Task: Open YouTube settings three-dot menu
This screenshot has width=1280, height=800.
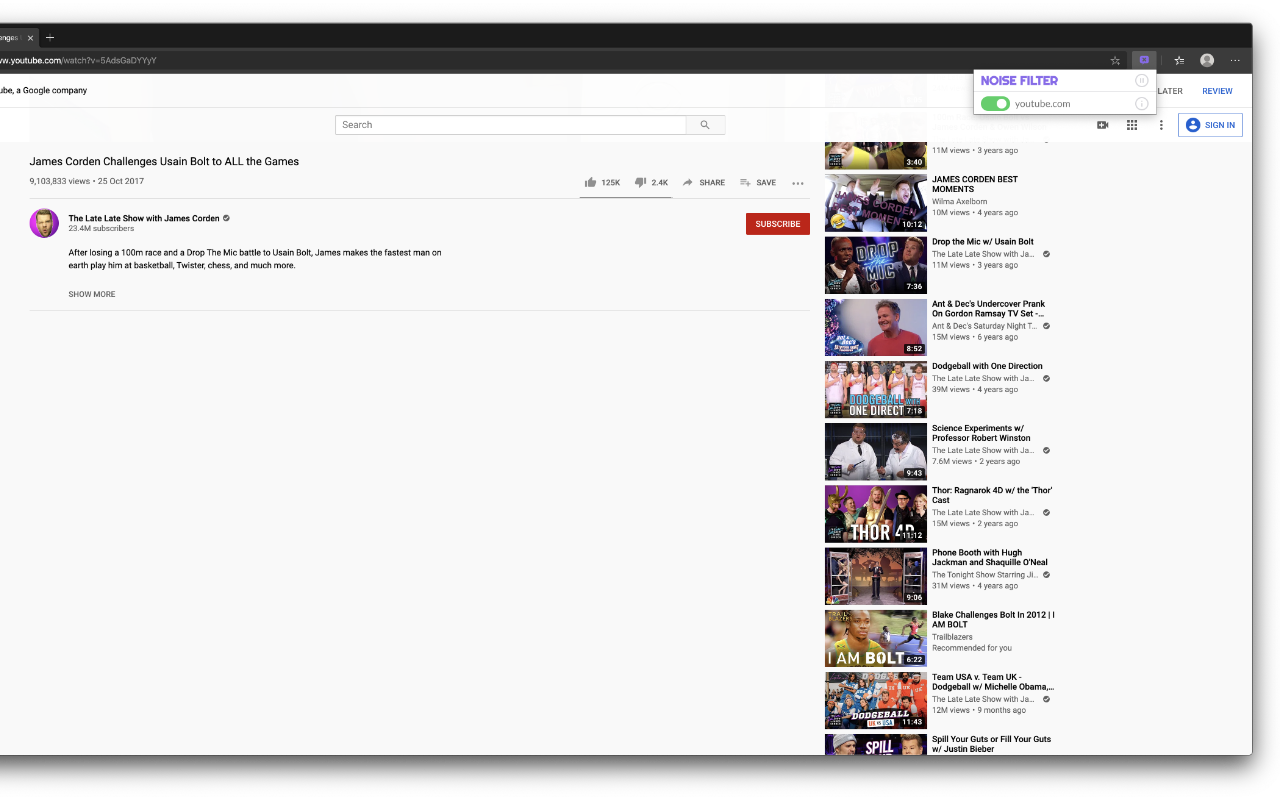Action: 1161,125
